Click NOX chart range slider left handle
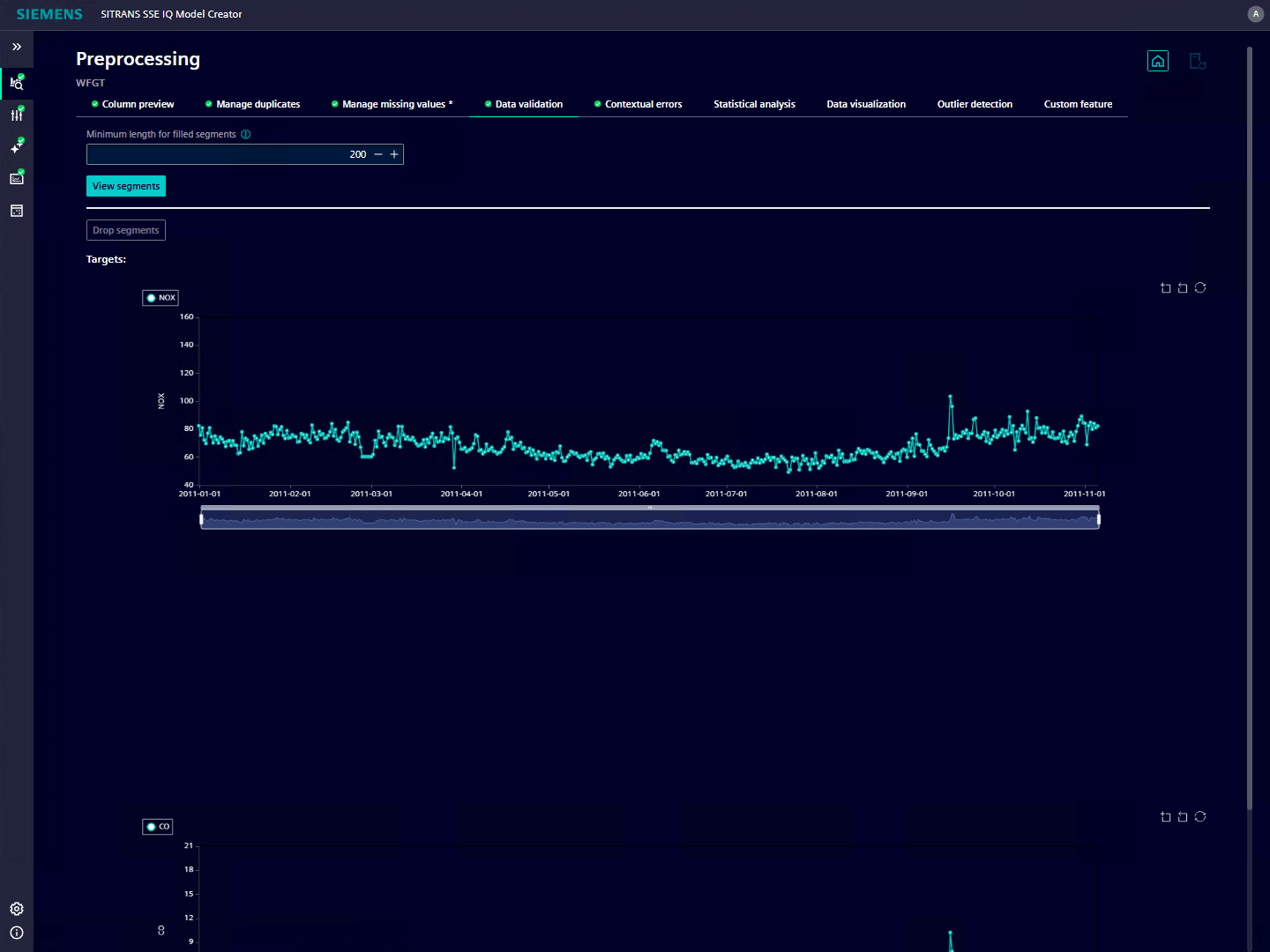 tap(201, 520)
